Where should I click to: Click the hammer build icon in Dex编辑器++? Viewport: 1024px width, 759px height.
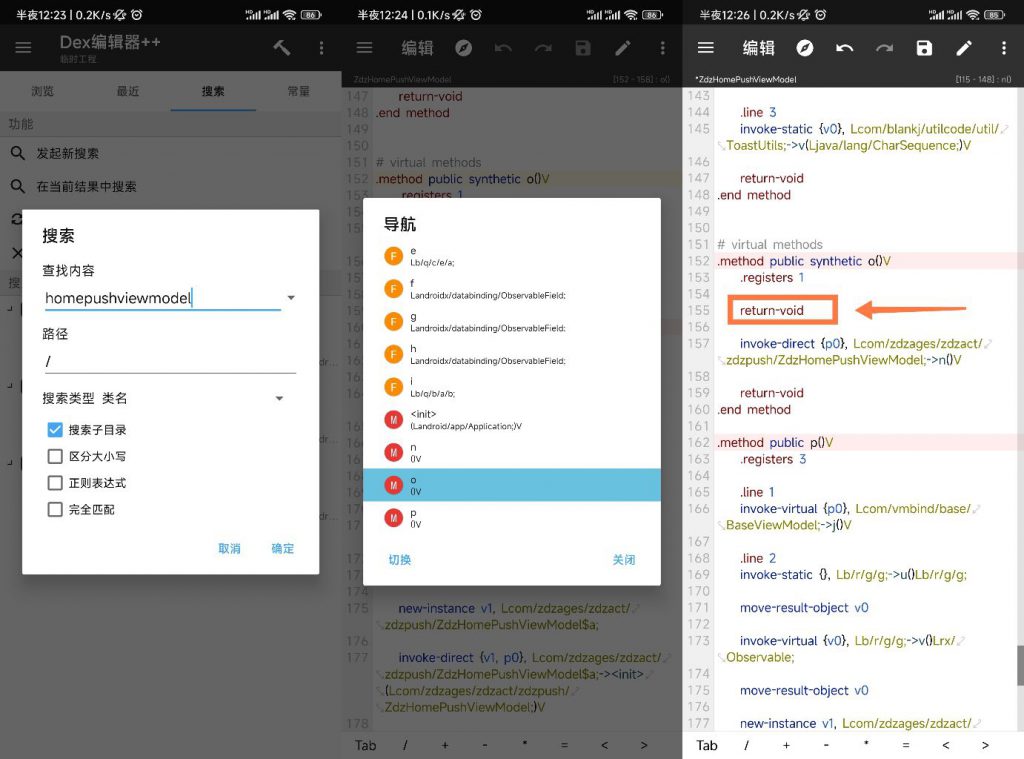[x=281, y=48]
